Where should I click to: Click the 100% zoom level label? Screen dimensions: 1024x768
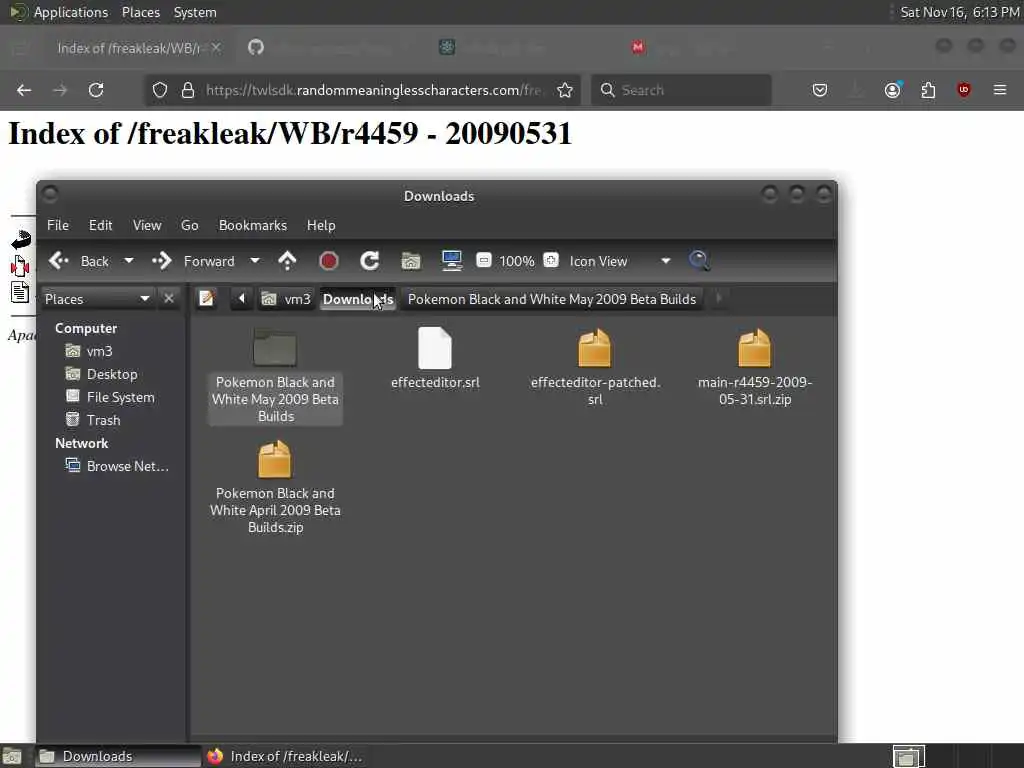[517, 261]
